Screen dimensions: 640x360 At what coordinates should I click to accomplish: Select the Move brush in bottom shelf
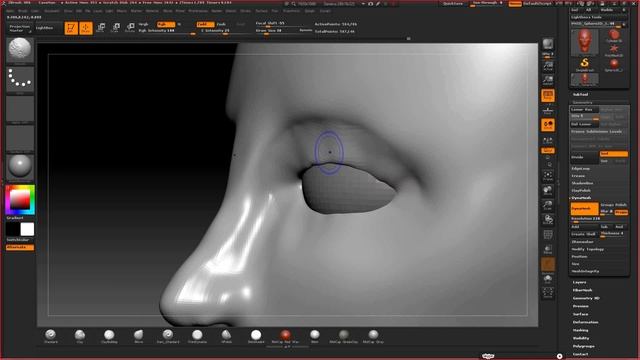coord(139,336)
